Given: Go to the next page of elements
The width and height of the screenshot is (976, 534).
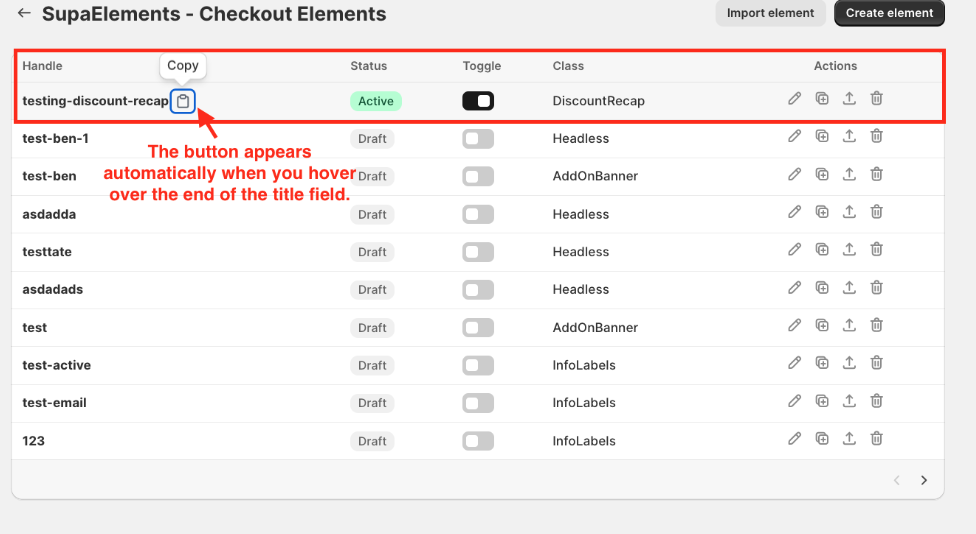Looking at the screenshot, I should (924, 481).
